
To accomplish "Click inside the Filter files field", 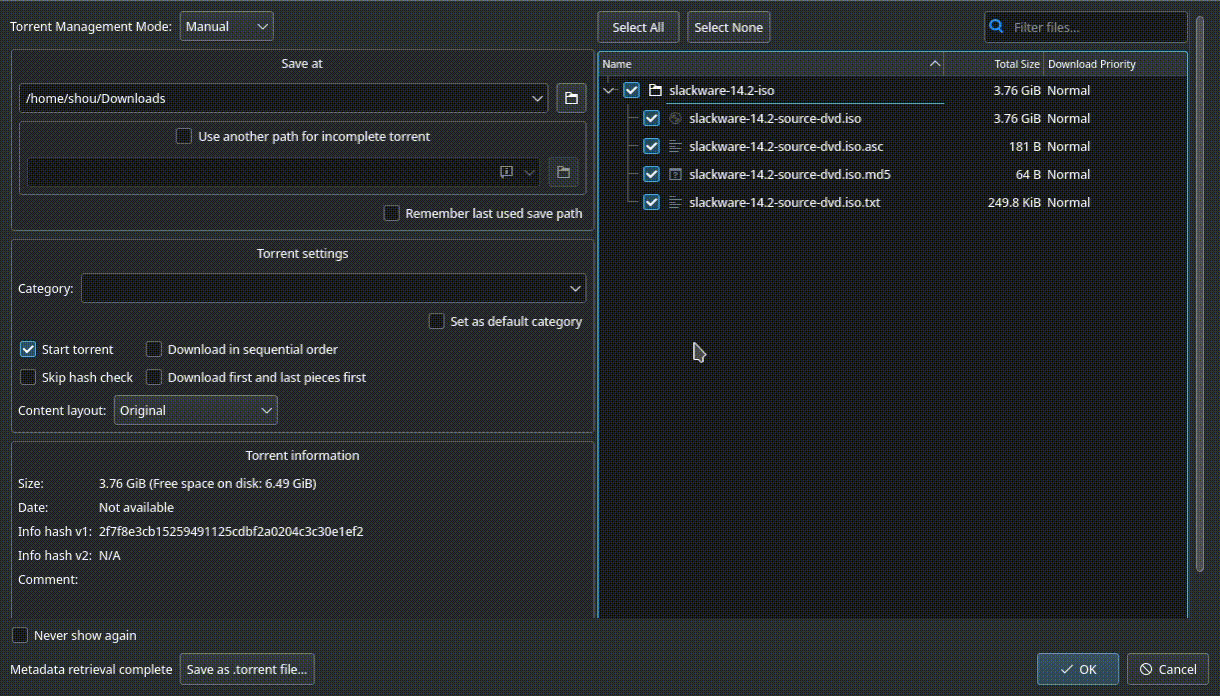I will pos(1085,27).
